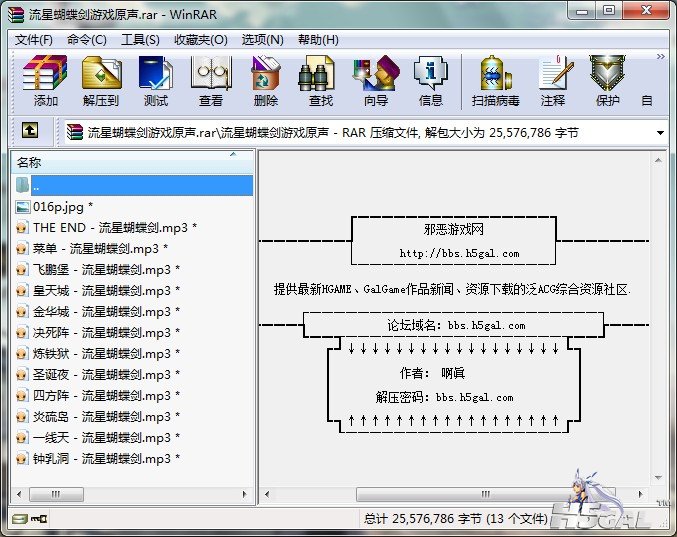Click comment pane horizontal scrollbar thumb
Screen dimensions: 677x537
(486, 494)
